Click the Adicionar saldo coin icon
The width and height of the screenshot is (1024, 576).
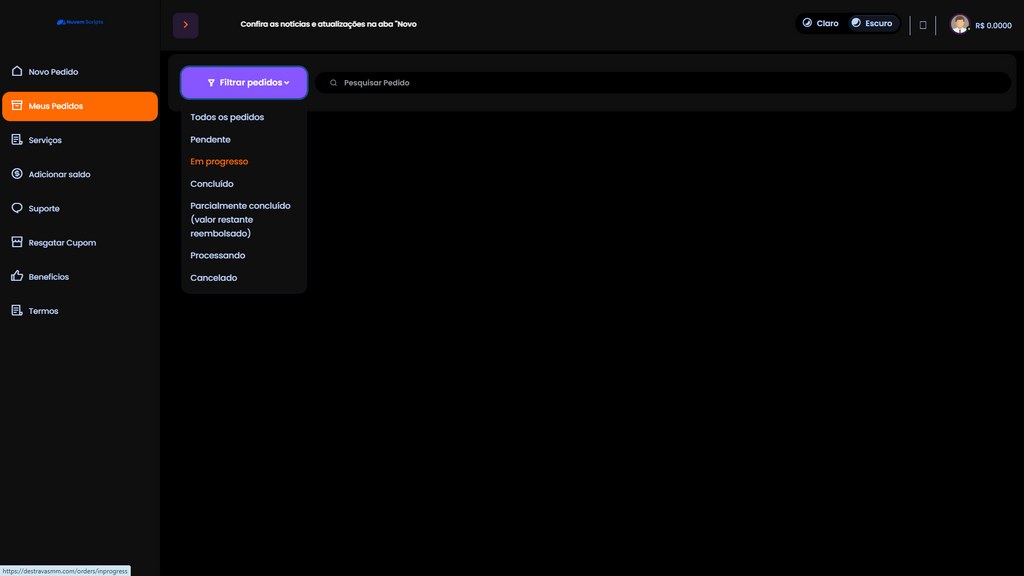[17, 174]
